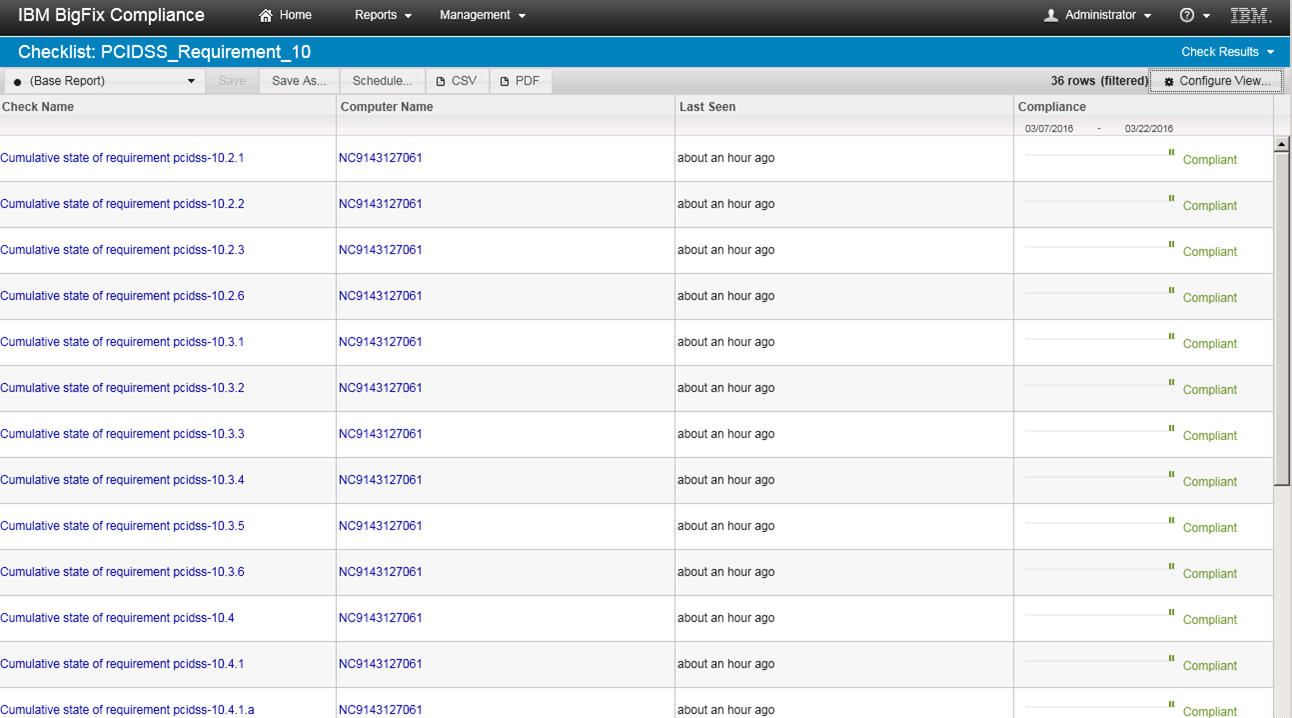The width and height of the screenshot is (1292, 718).
Task: Open check pcidss-10.4 link
Action: [x=117, y=618]
